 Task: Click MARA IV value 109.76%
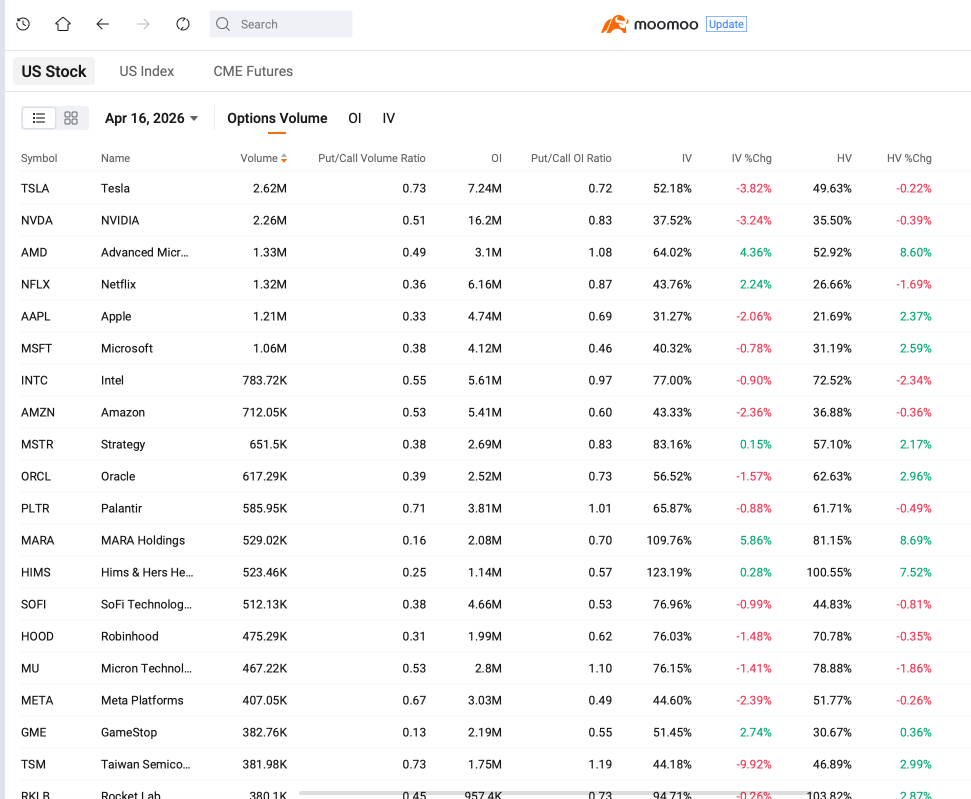pos(669,541)
